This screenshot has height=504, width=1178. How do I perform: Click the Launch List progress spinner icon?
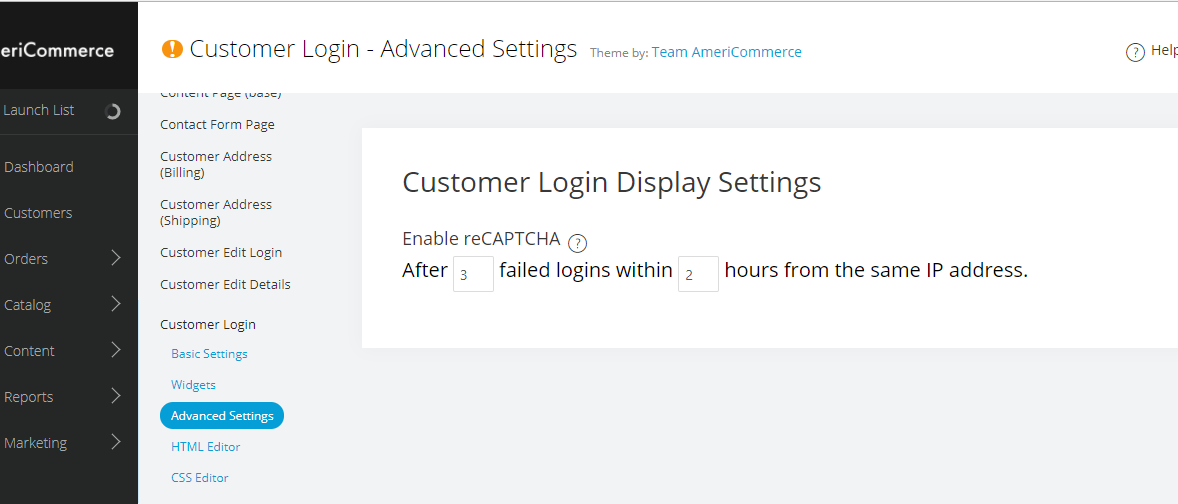click(113, 111)
